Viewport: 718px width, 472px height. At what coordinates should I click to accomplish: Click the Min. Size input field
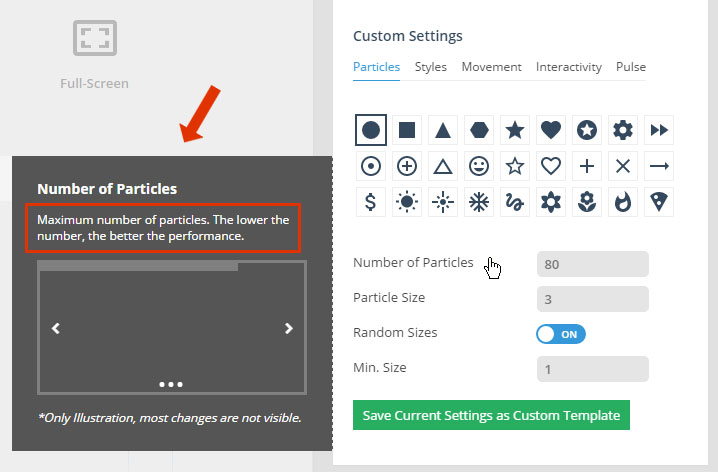click(x=593, y=369)
